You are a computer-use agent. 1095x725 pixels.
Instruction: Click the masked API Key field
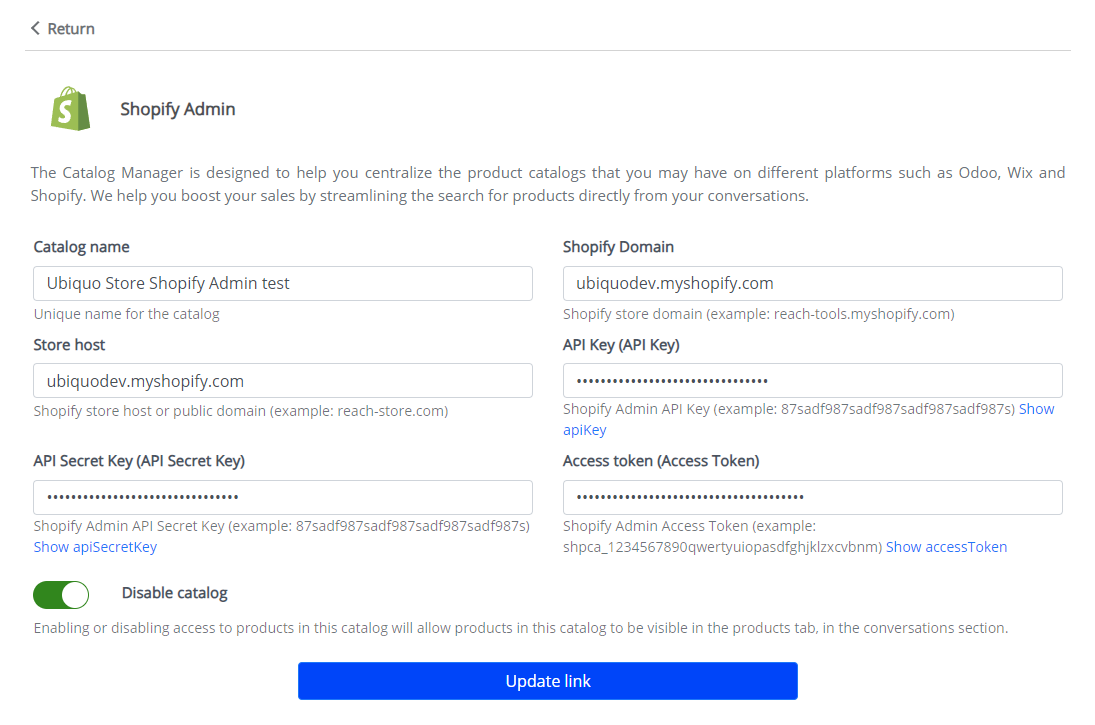tap(812, 381)
